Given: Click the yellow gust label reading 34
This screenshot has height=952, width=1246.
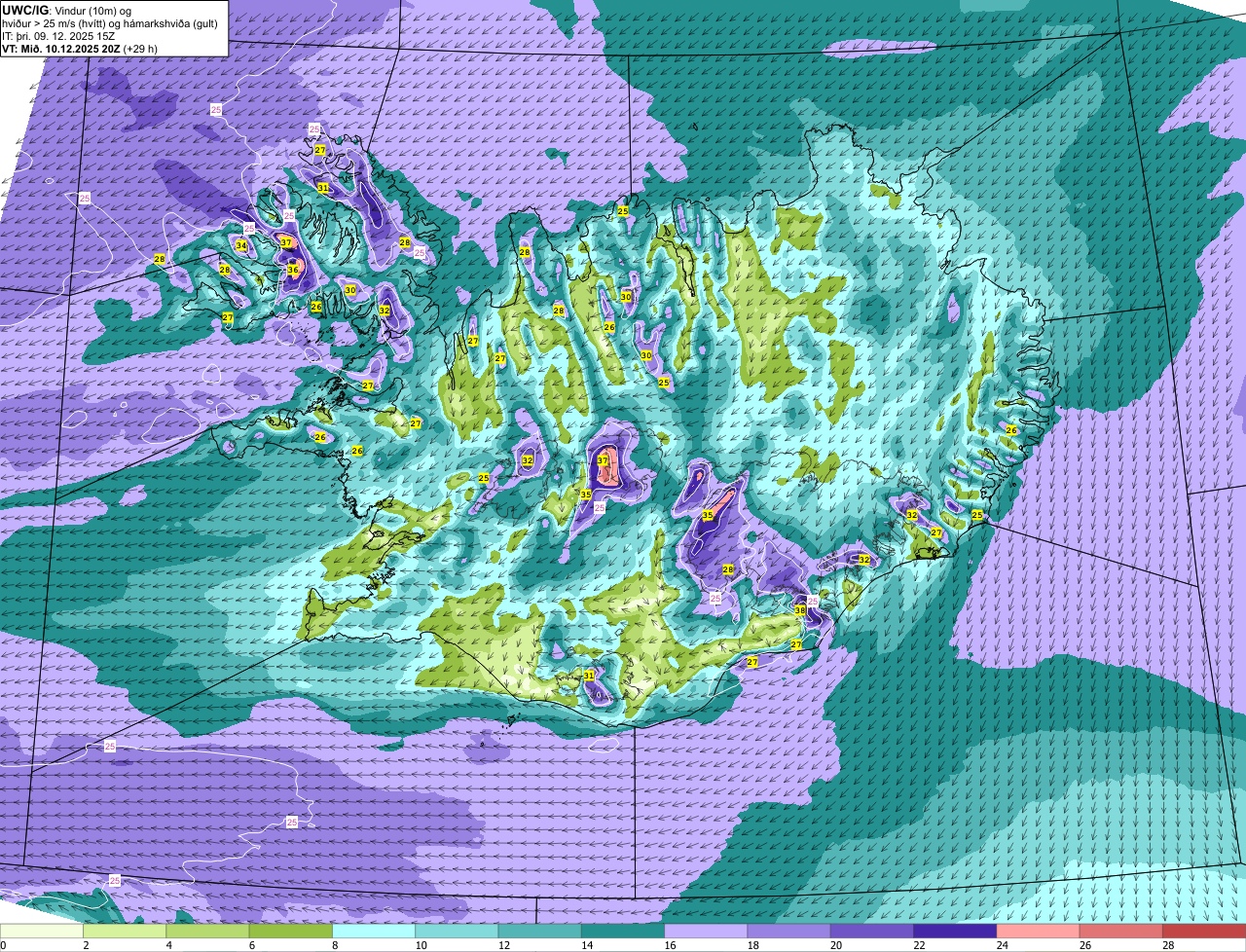Looking at the screenshot, I should tap(240, 245).
